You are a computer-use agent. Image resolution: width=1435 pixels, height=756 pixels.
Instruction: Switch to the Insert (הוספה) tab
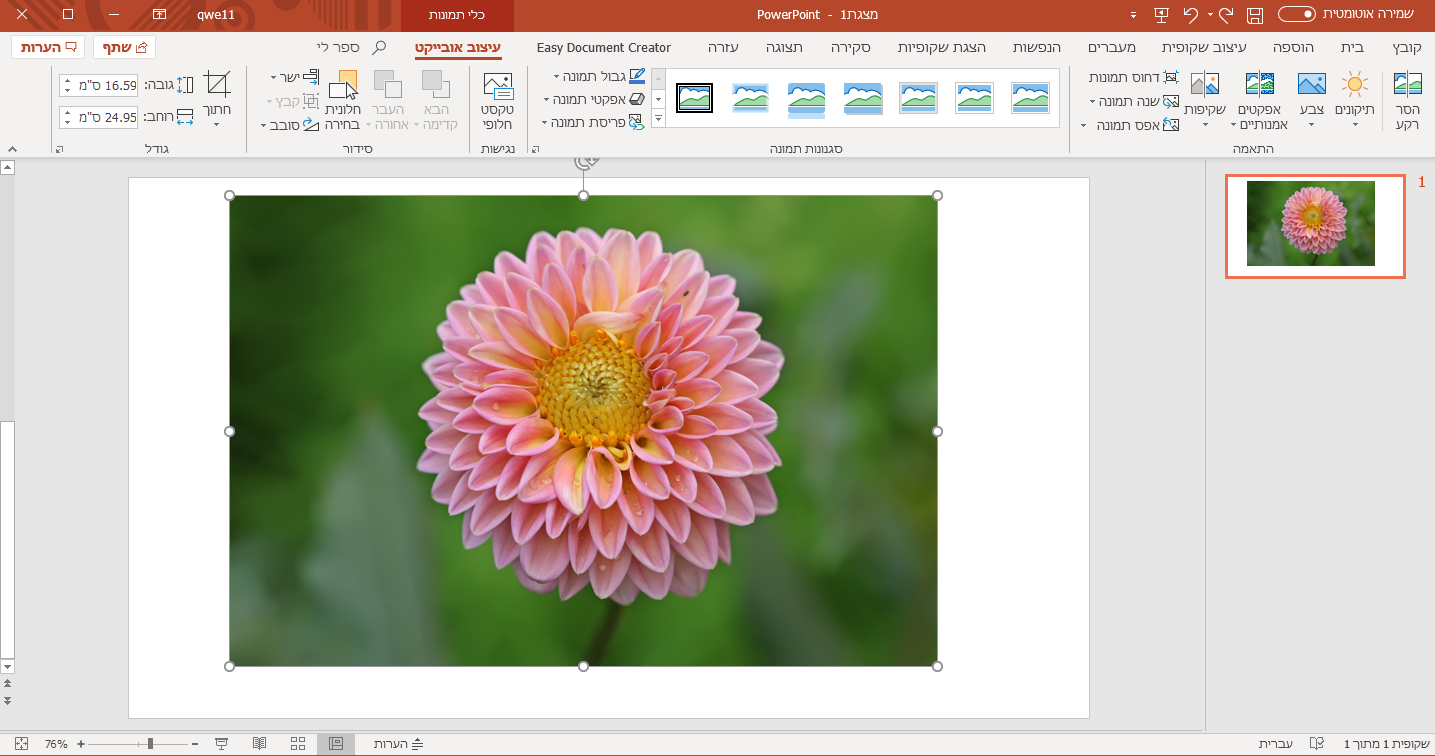click(1293, 47)
